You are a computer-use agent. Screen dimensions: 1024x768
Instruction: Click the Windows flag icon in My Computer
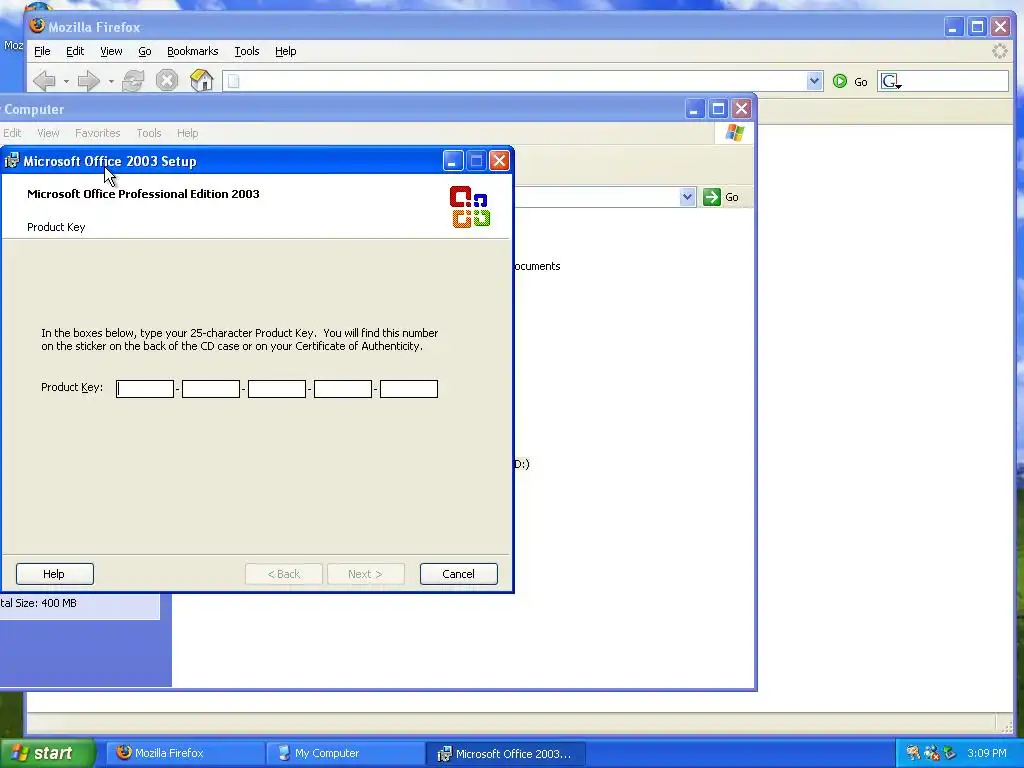coord(735,133)
